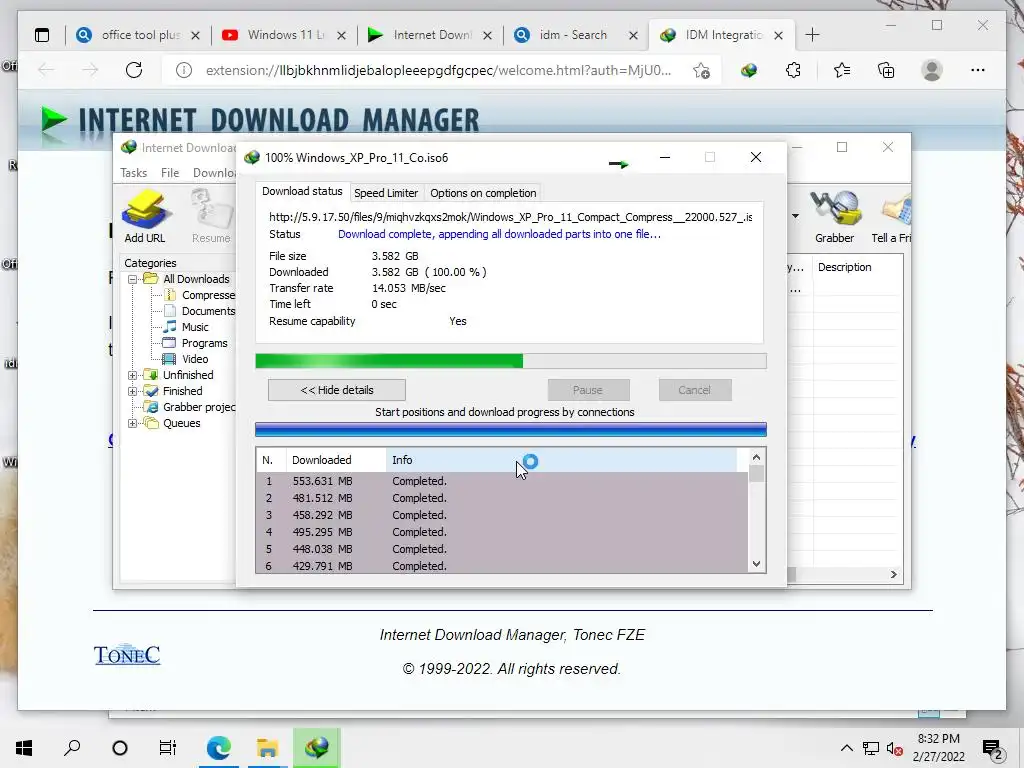Click the muted volume tray icon

894,748
